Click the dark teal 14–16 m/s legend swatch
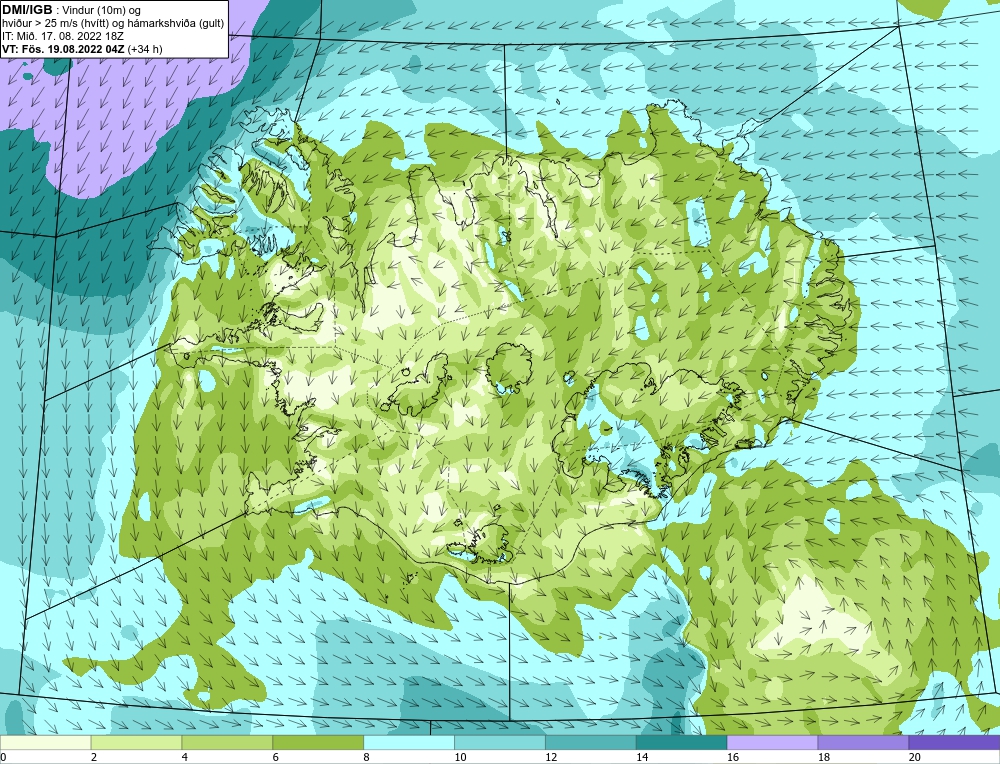 tap(682, 743)
